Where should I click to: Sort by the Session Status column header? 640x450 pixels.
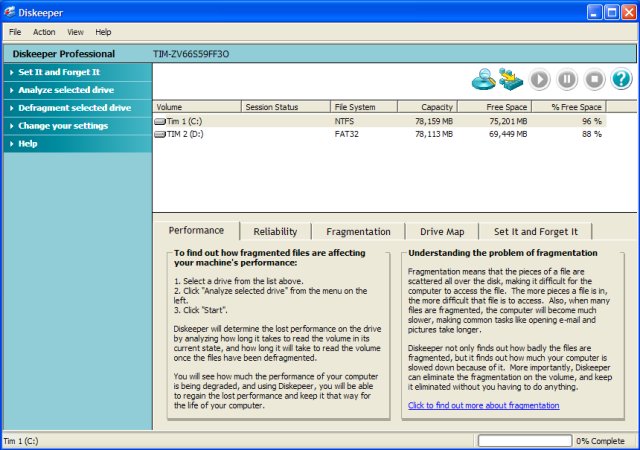286,107
